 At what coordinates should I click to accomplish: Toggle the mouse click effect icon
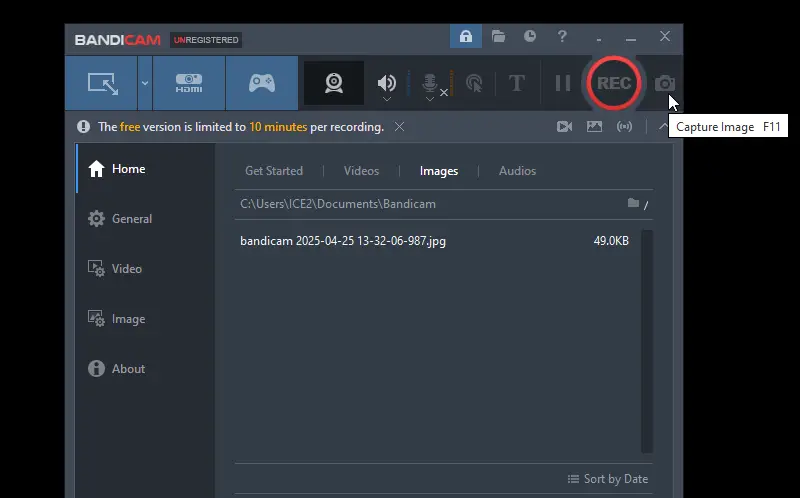tap(474, 83)
